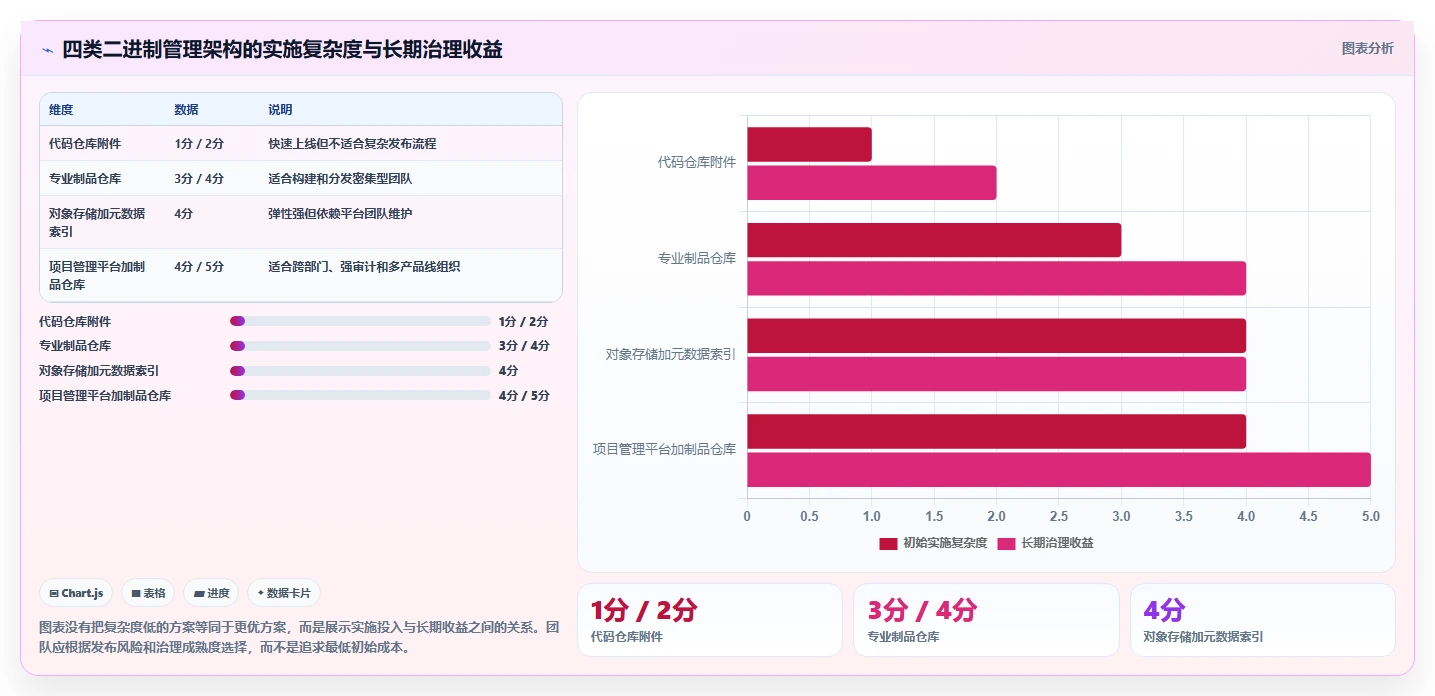Click the 3分 / 4分 value beside the progress bar
Screen dimensions: 1435x696
[x=524, y=346]
